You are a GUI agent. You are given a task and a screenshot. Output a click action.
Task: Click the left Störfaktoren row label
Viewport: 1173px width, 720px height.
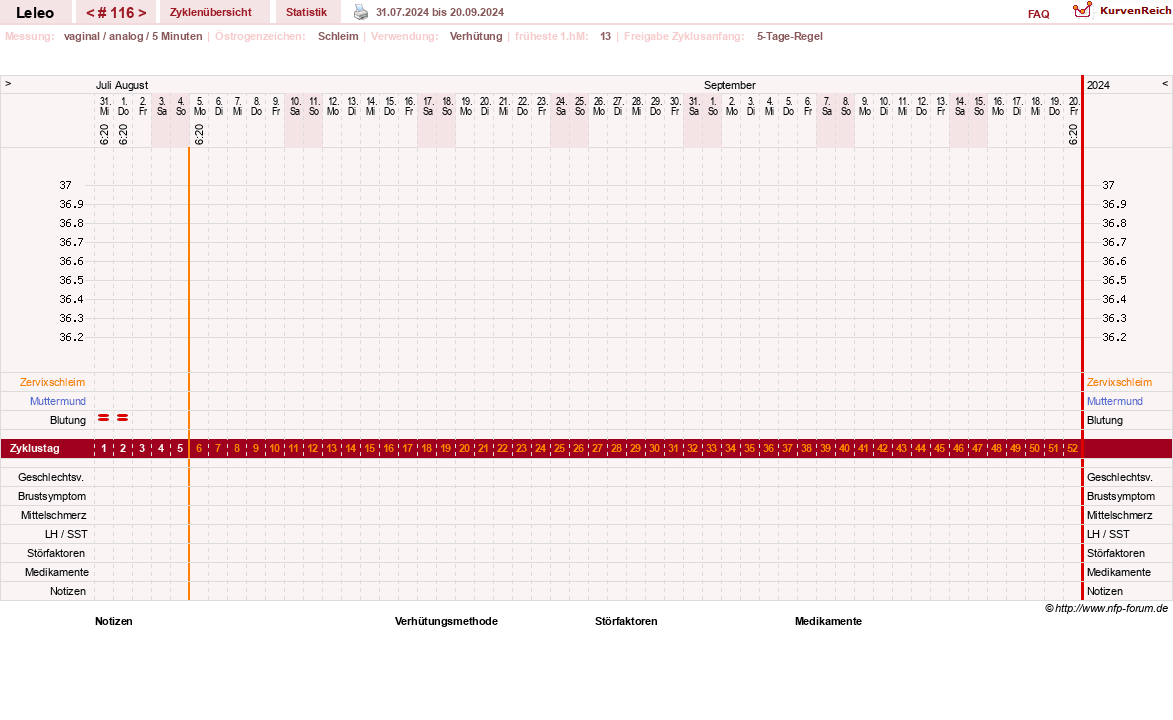[55, 553]
